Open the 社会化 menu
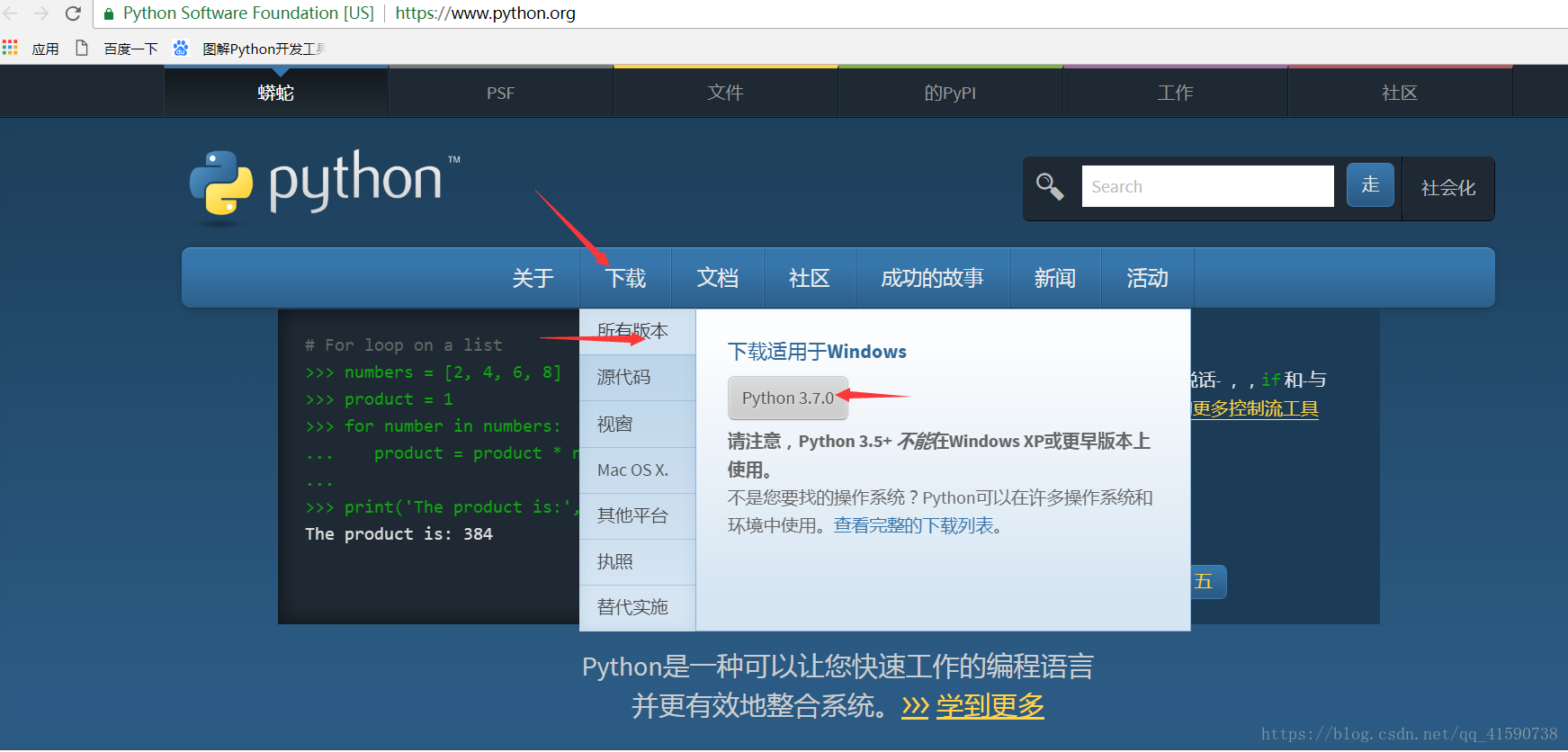Screen dimensions: 1568x752 pos(1448,188)
